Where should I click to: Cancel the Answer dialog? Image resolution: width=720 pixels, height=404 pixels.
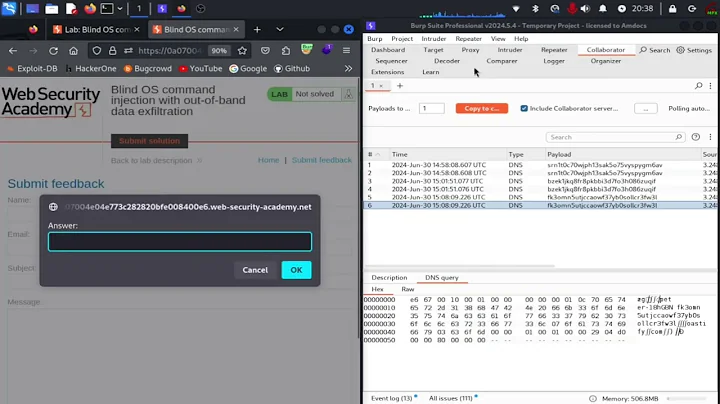pos(255,270)
